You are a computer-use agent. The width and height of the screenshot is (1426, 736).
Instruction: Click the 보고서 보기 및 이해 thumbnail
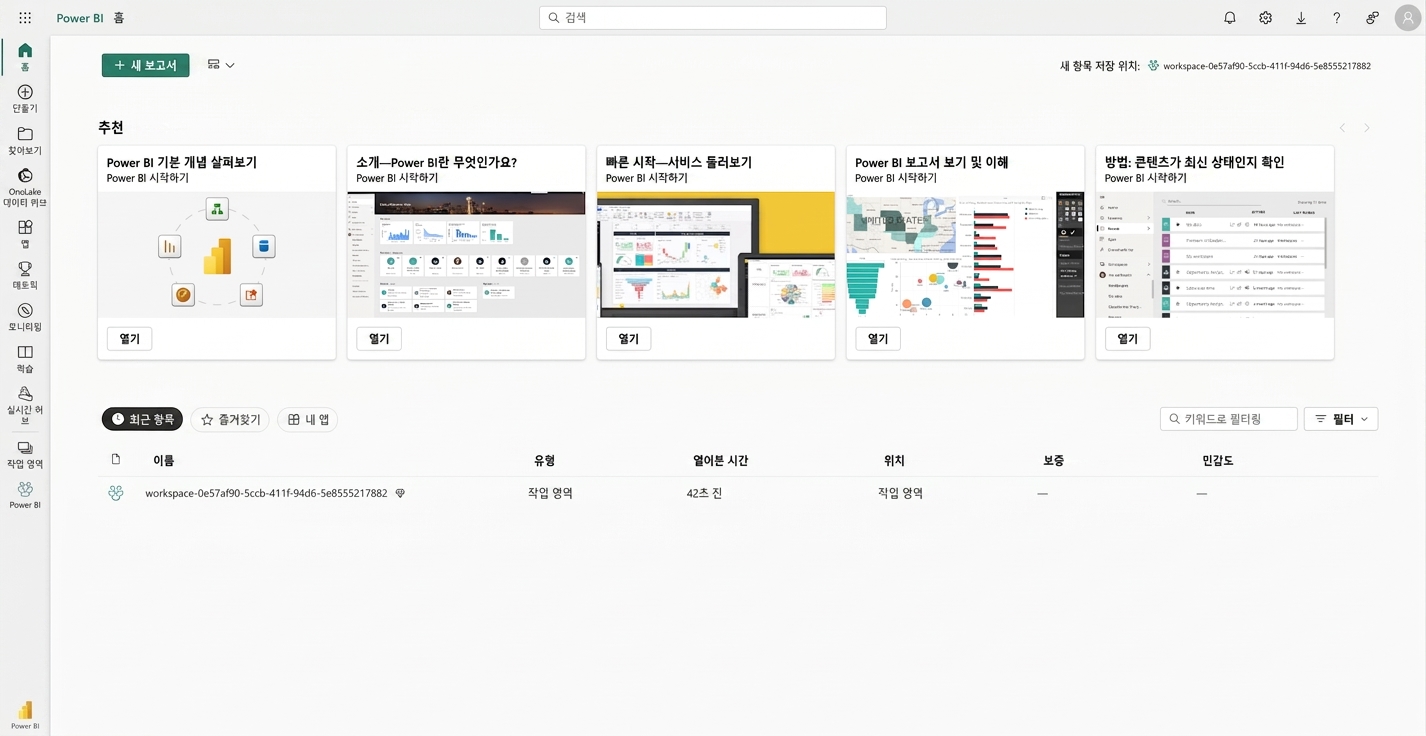coord(965,255)
